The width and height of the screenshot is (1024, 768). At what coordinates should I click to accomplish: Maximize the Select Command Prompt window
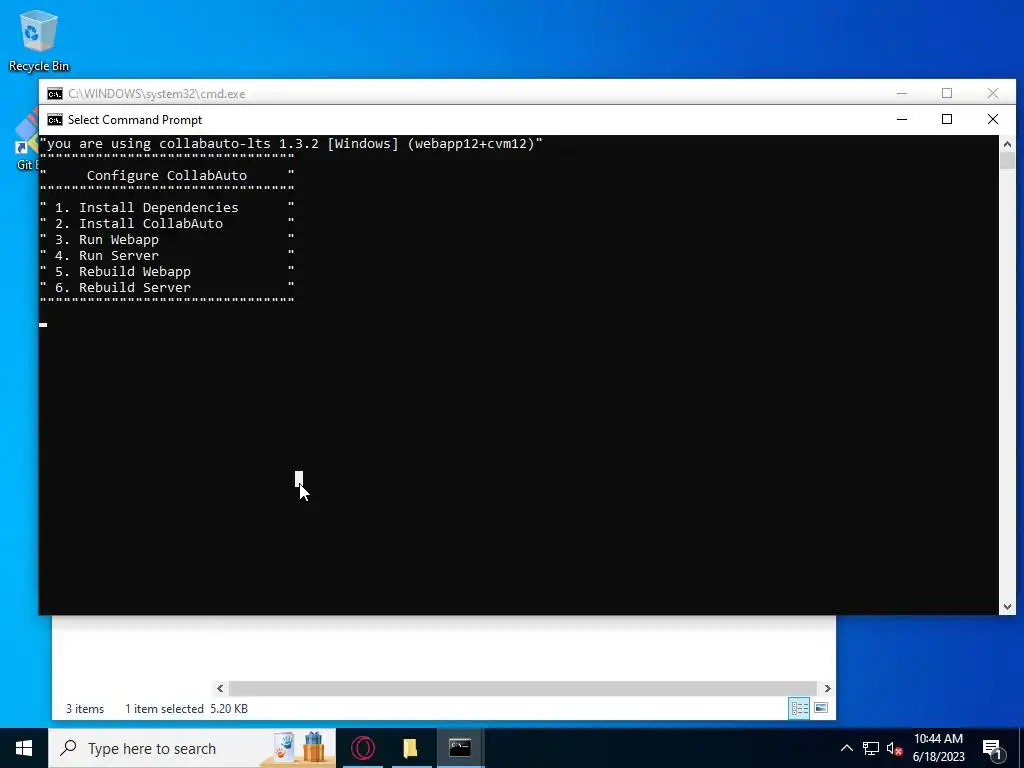[x=947, y=120]
